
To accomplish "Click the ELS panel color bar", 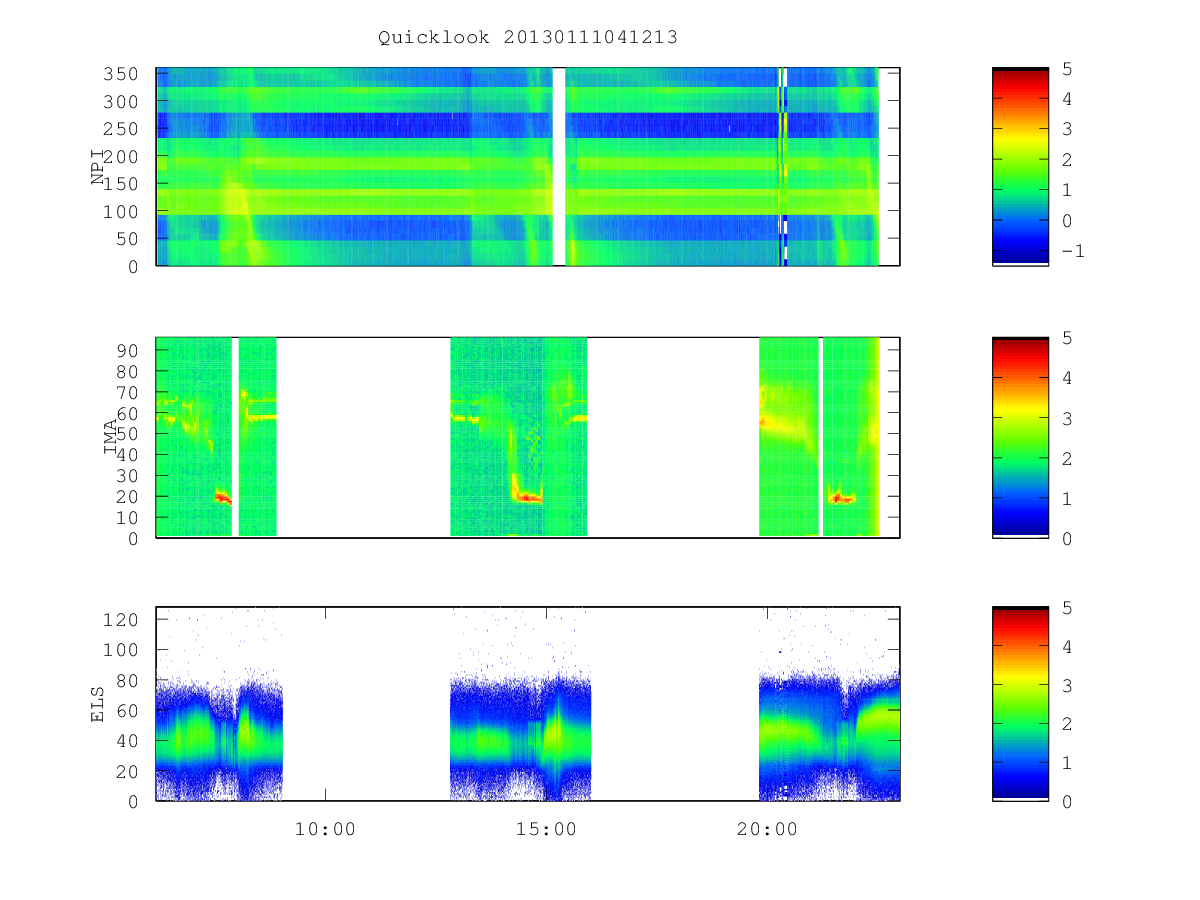I will (1020, 703).
